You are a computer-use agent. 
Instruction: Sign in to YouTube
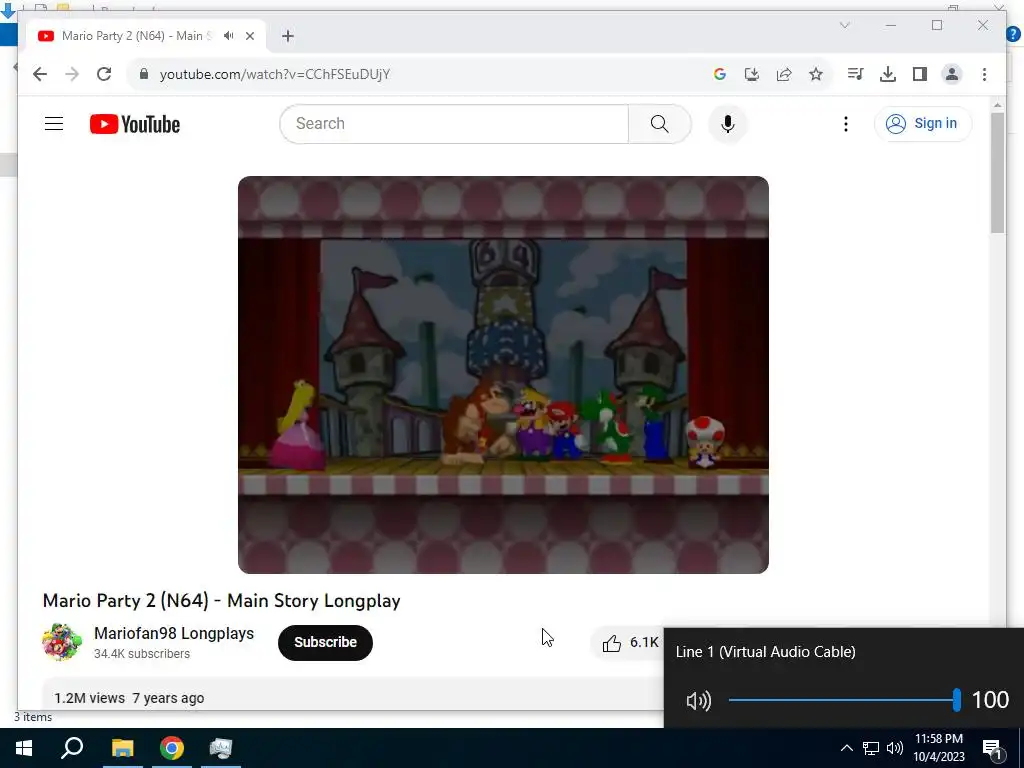(x=923, y=123)
